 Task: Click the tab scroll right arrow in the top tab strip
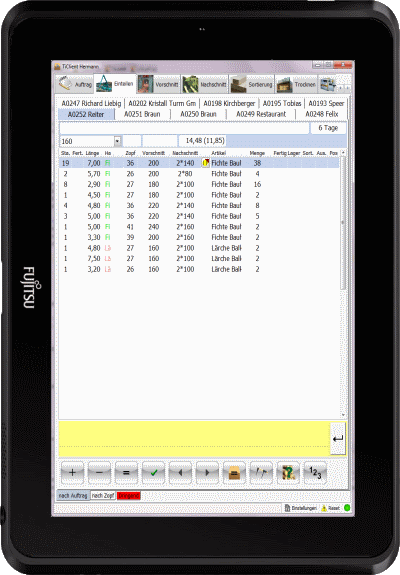click(x=347, y=88)
